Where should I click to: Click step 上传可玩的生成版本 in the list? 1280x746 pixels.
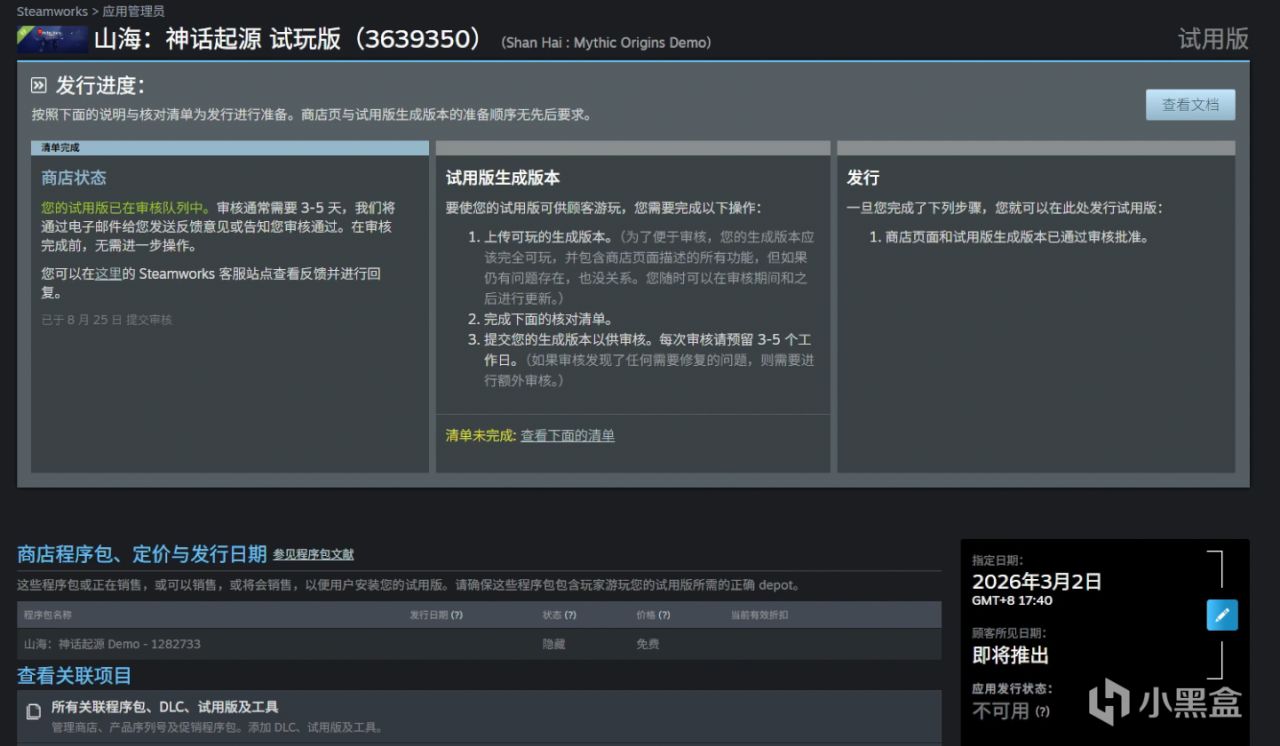[548, 237]
